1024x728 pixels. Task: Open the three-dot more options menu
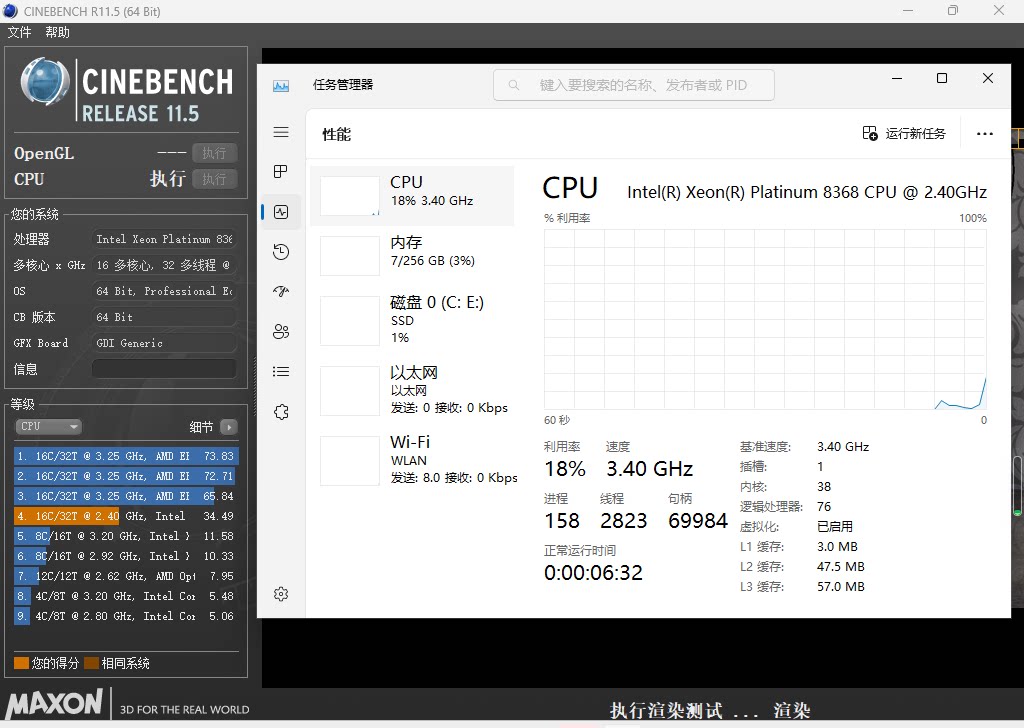[x=984, y=134]
